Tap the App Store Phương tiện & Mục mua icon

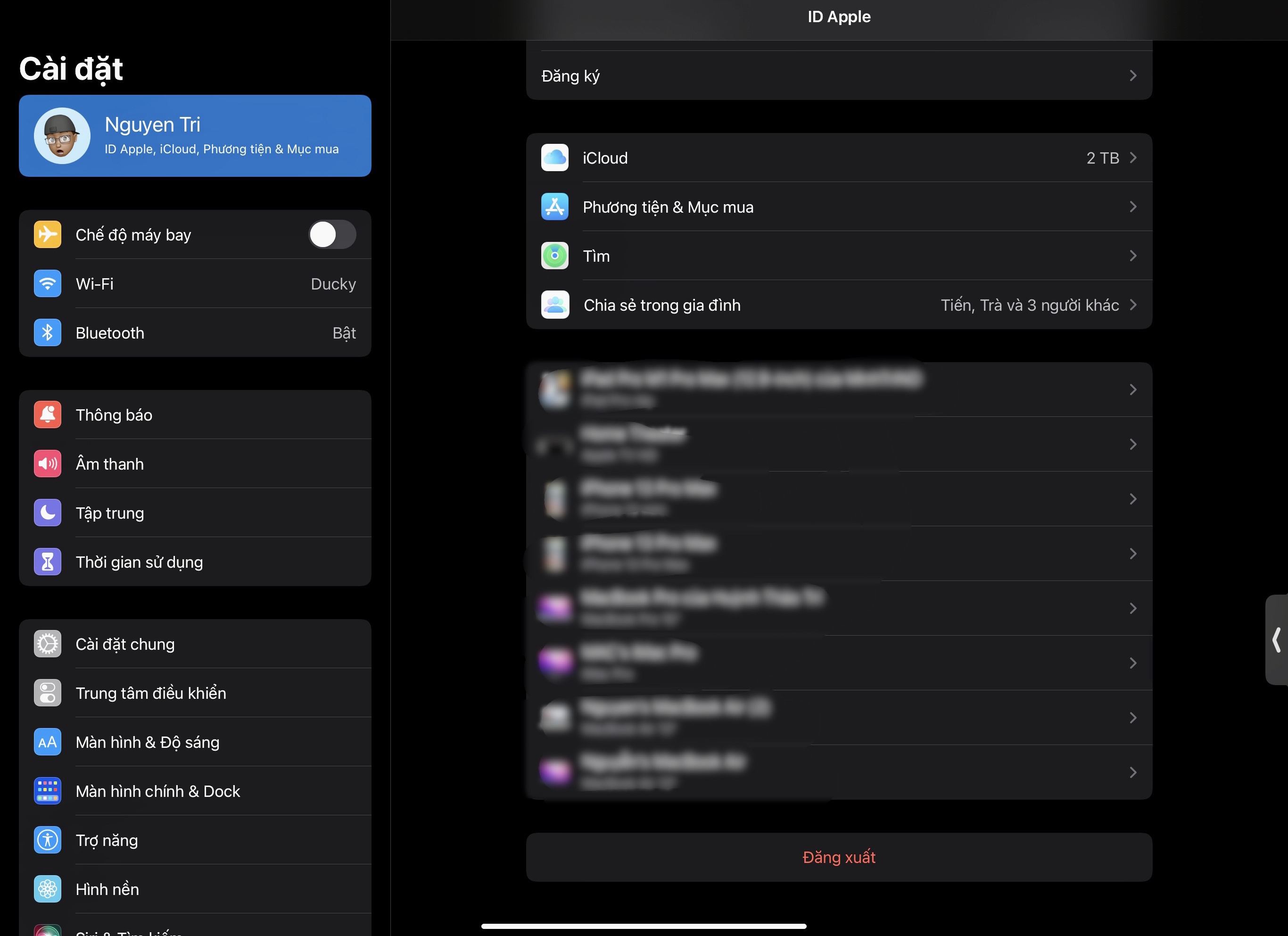point(554,207)
